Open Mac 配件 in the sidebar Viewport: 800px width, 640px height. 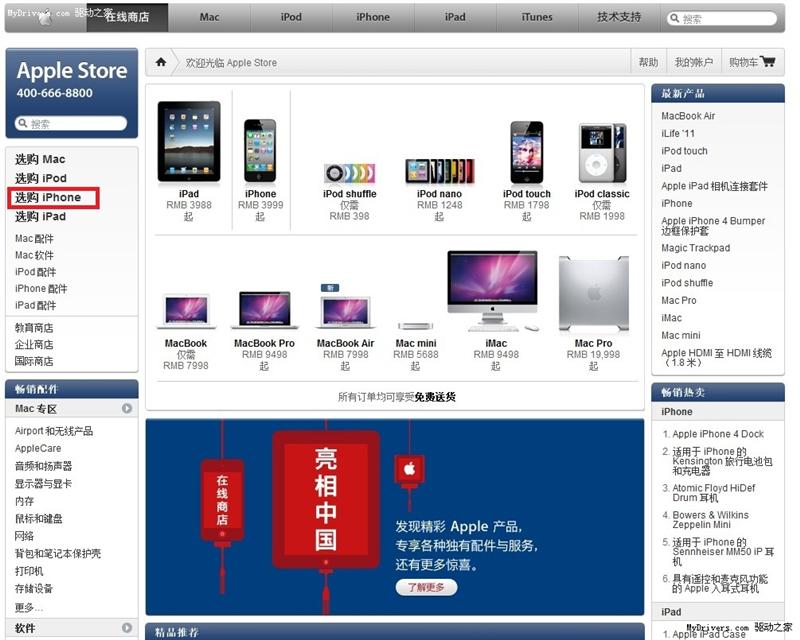point(34,238)
